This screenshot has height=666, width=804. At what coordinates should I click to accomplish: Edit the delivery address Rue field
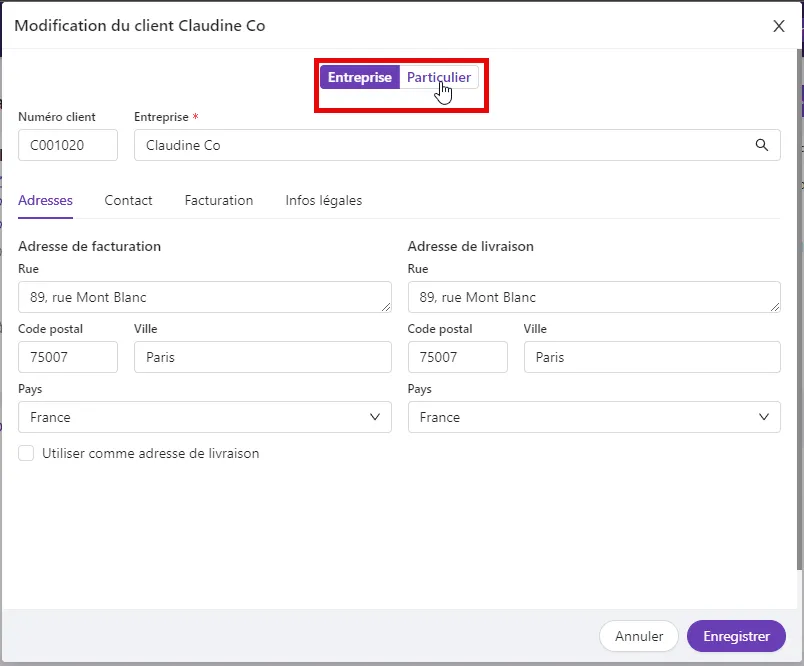[x=594, y=297]
